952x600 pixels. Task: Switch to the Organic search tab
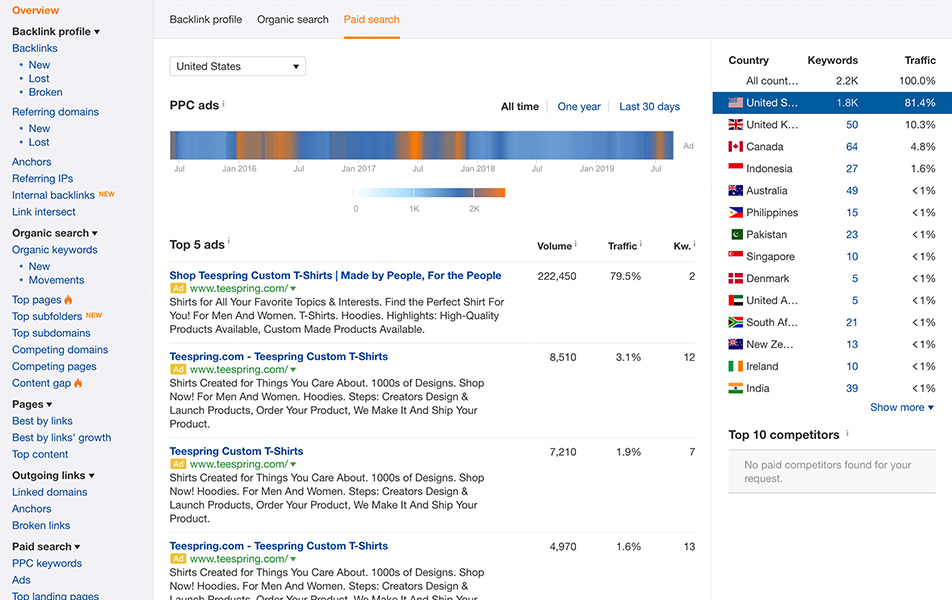click(x=293, y=20)
